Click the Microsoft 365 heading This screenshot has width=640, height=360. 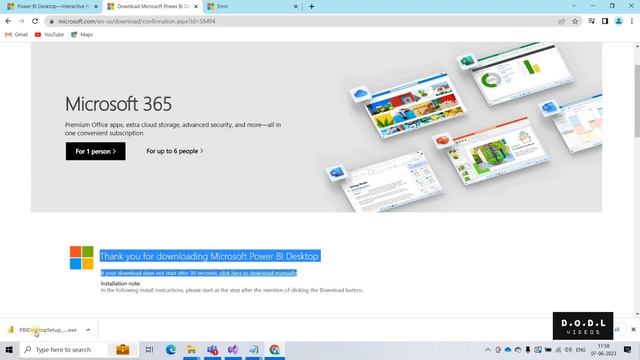(x=118, y=104)
